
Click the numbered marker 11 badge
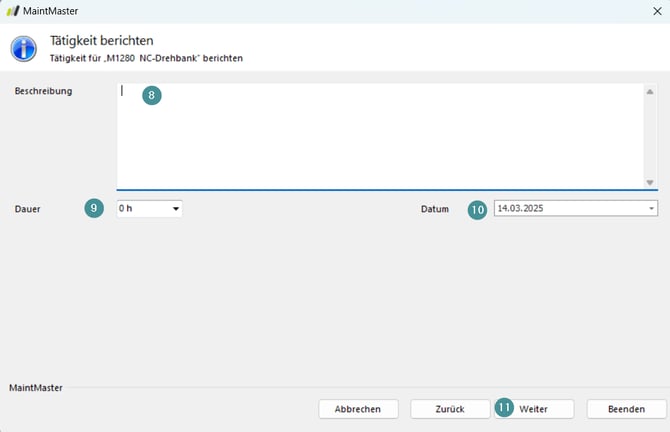pyautogui.click(x=505, y=408)
